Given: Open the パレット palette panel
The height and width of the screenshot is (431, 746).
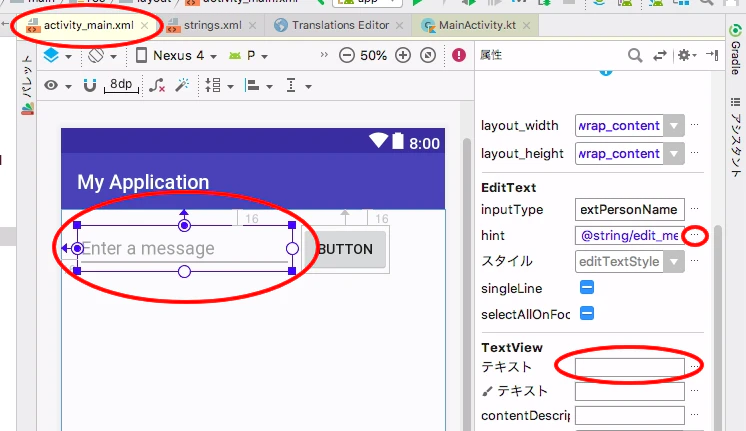Looking at the screenshot, I should click(28, 86).
